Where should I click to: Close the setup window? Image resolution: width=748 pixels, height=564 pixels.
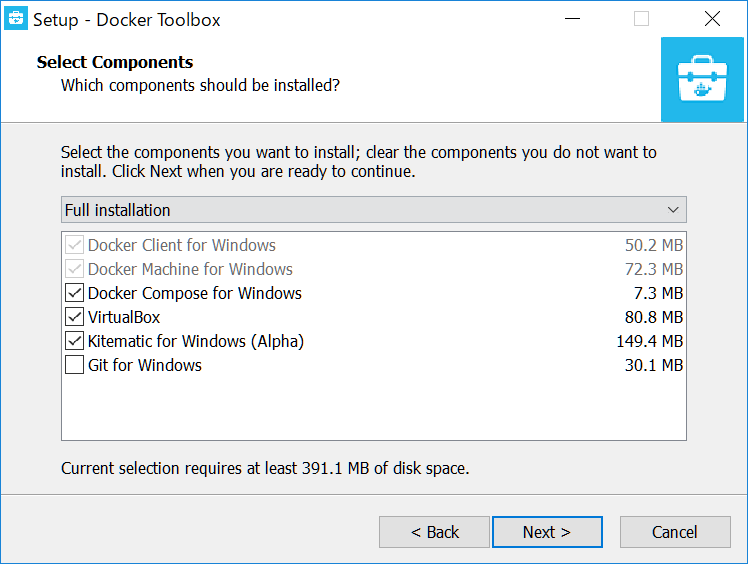point(712,19)
